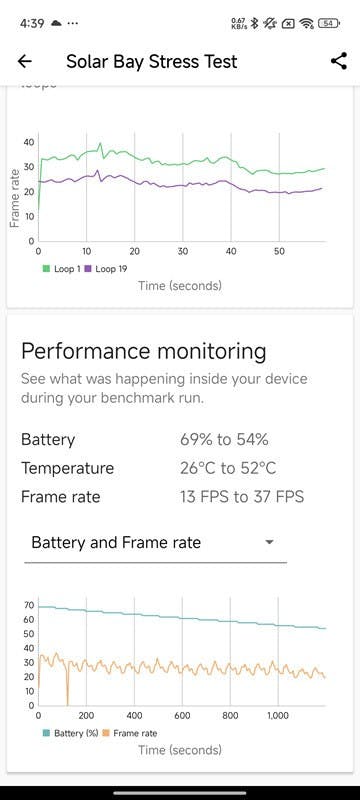
Task: Tap the muted bell status icon
Action: [271, 23]
